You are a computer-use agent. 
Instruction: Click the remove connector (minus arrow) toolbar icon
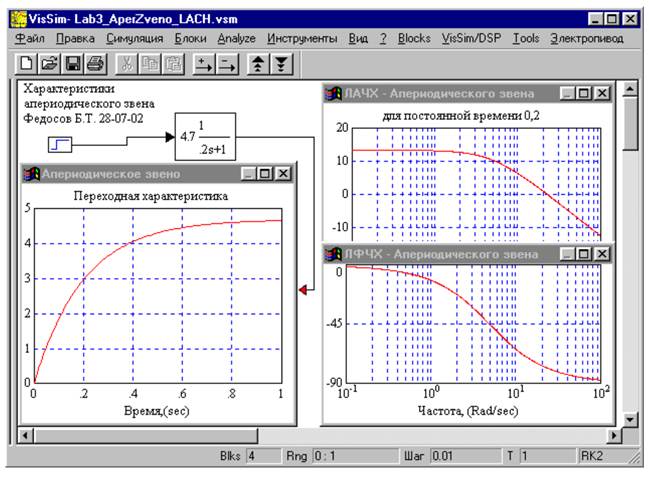(x=226, y=64)
